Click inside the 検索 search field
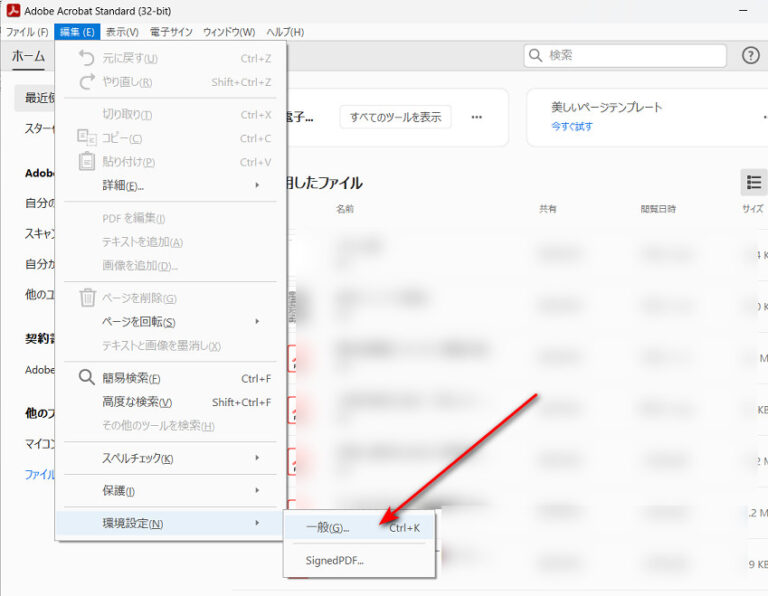The image size is (768, 596). (630, 56)
